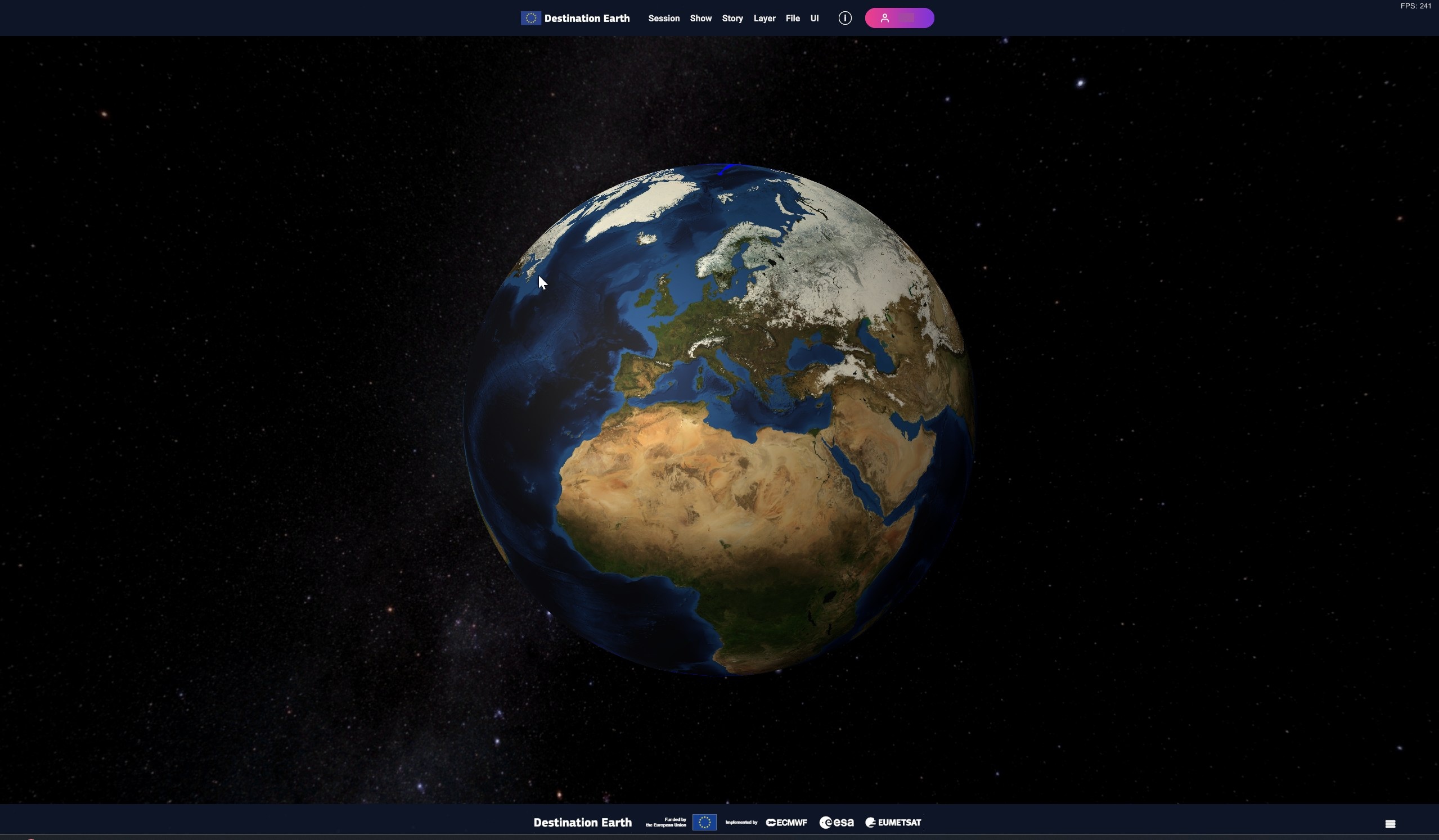Click the FPS counter readout
1439x840 pixels.
click(1415, 6)
